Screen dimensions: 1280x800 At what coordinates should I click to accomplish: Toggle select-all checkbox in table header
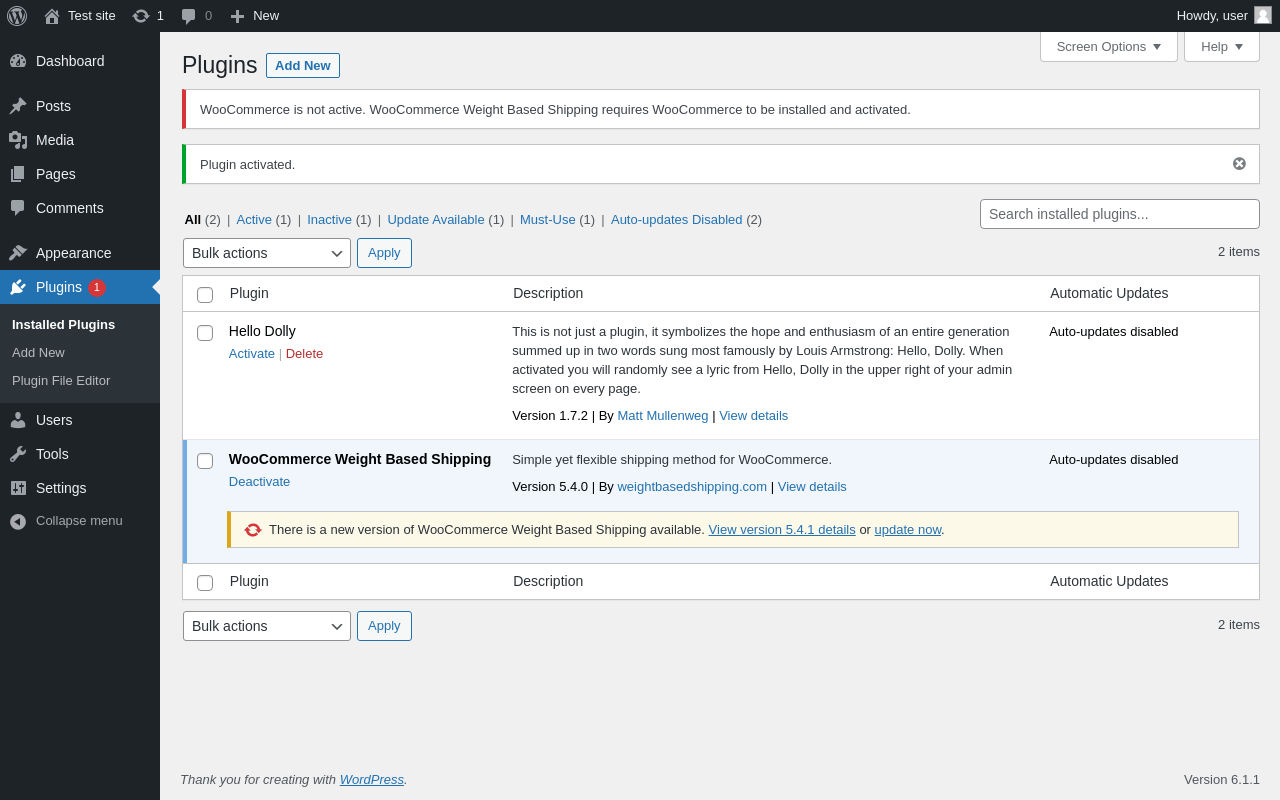point(205,295)
